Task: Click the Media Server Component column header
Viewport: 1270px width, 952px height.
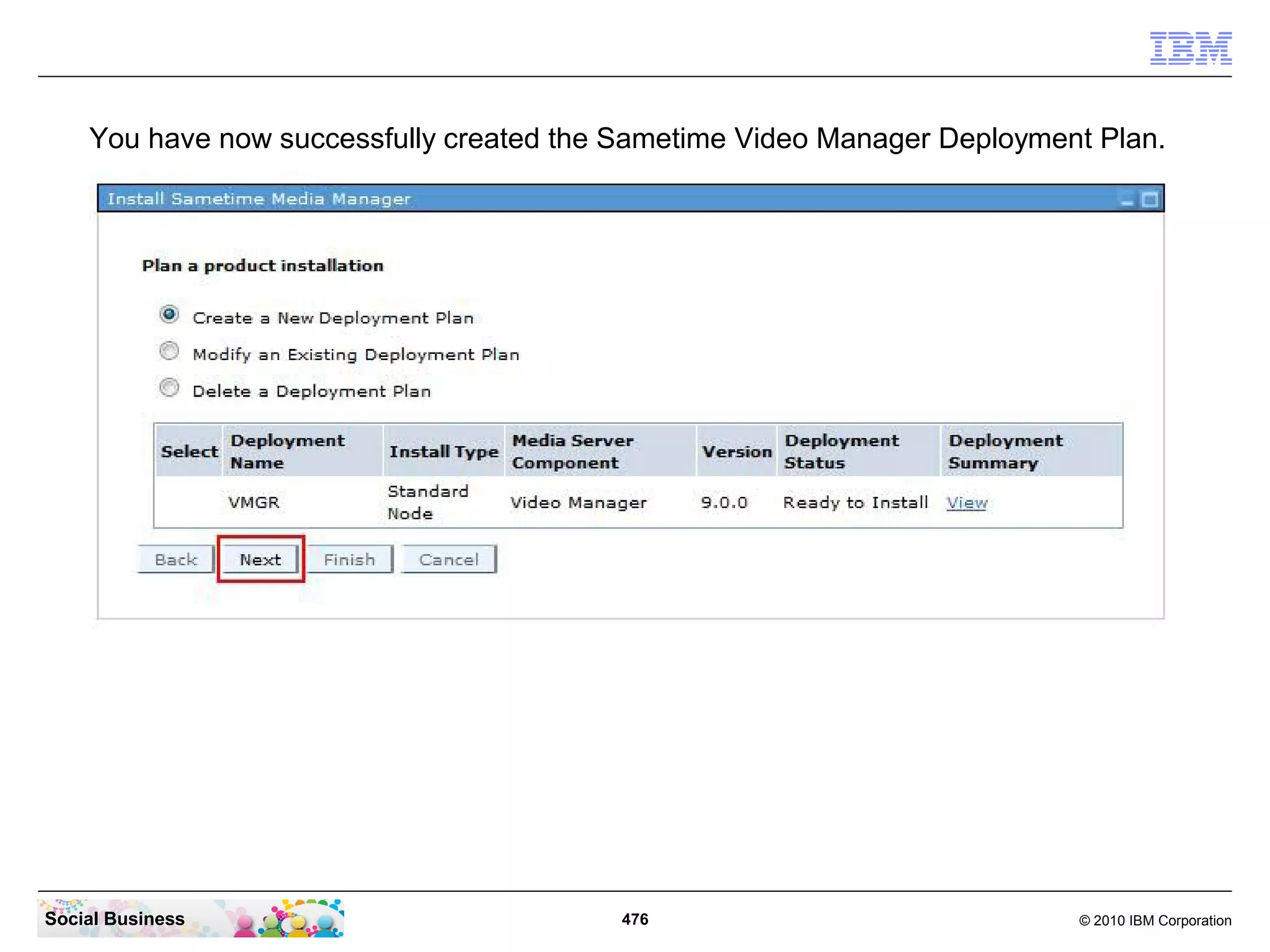Action: [x=600, y=451]
